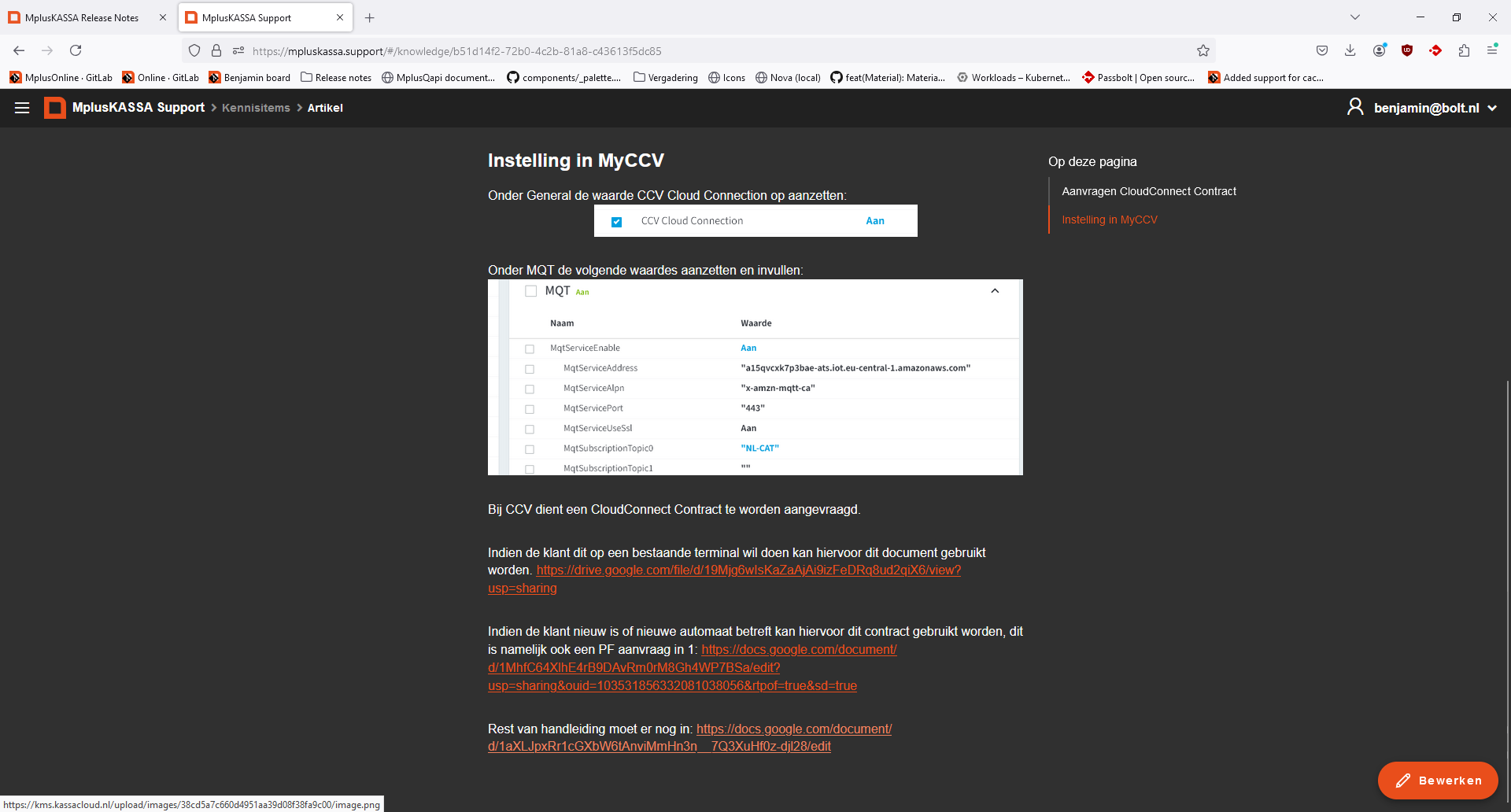The image size is (1511, 812).
Task: Toggle the MQT header checkbox
Action: 531,291
